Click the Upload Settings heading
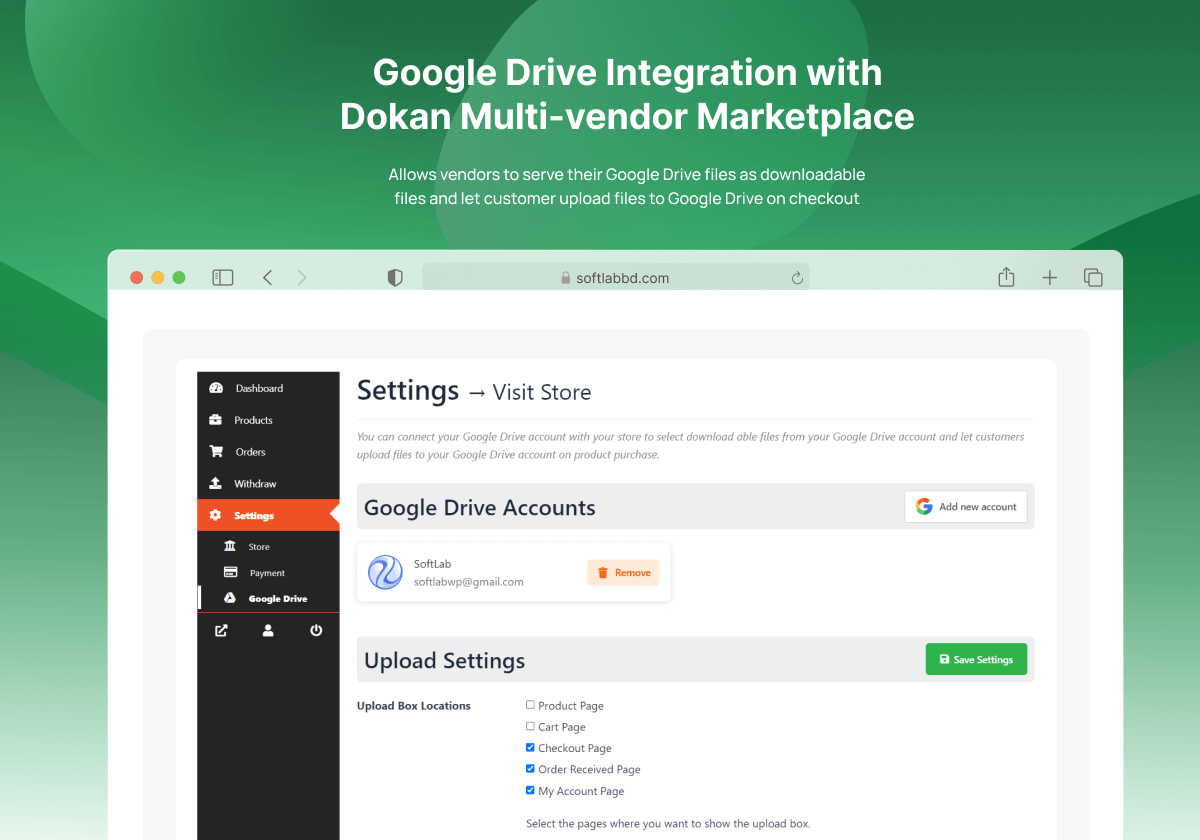This screenshot has height=840, width=1200. (x=445, y=661)
